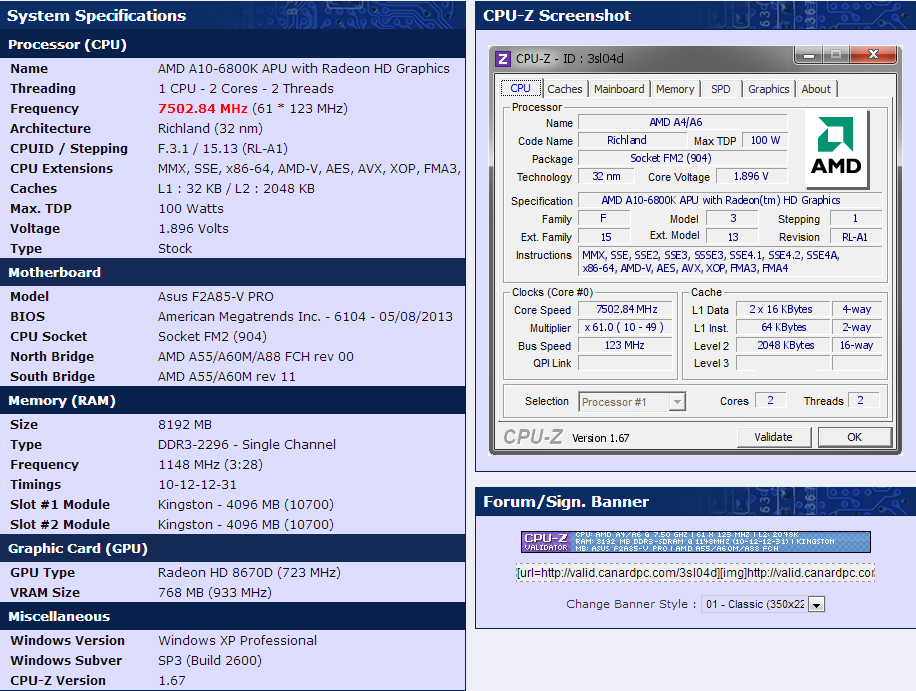The image size is (916, 691).
Task: Click the Miscellaneous section header
Action: click(x=233, y=616)
